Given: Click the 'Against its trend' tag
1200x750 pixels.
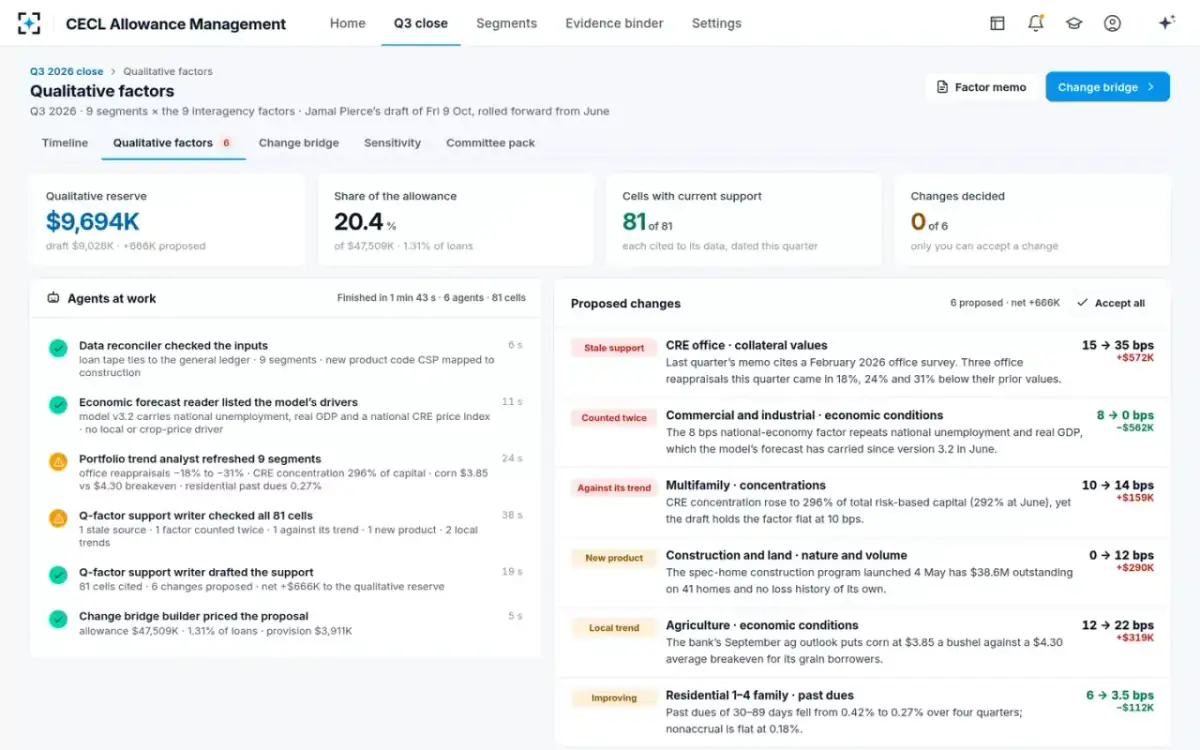Looking at the screenshot, I should click(x=613, y=488).
